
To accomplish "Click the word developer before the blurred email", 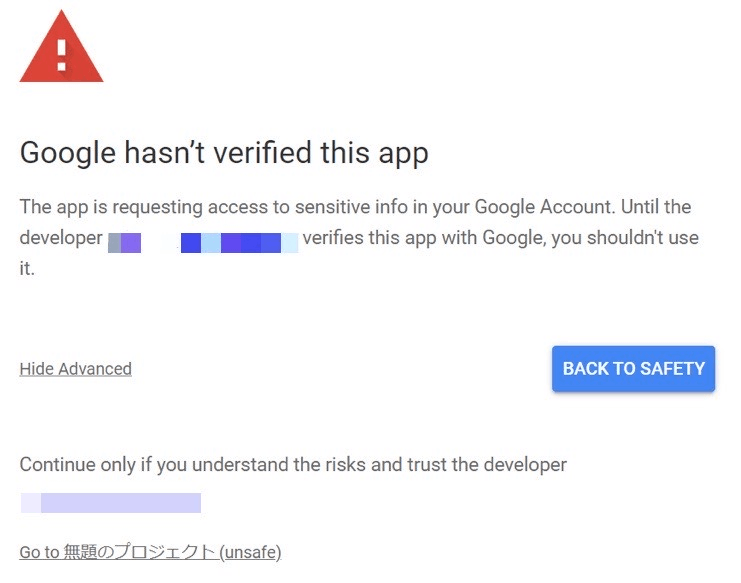I will [x=61, y=238].
